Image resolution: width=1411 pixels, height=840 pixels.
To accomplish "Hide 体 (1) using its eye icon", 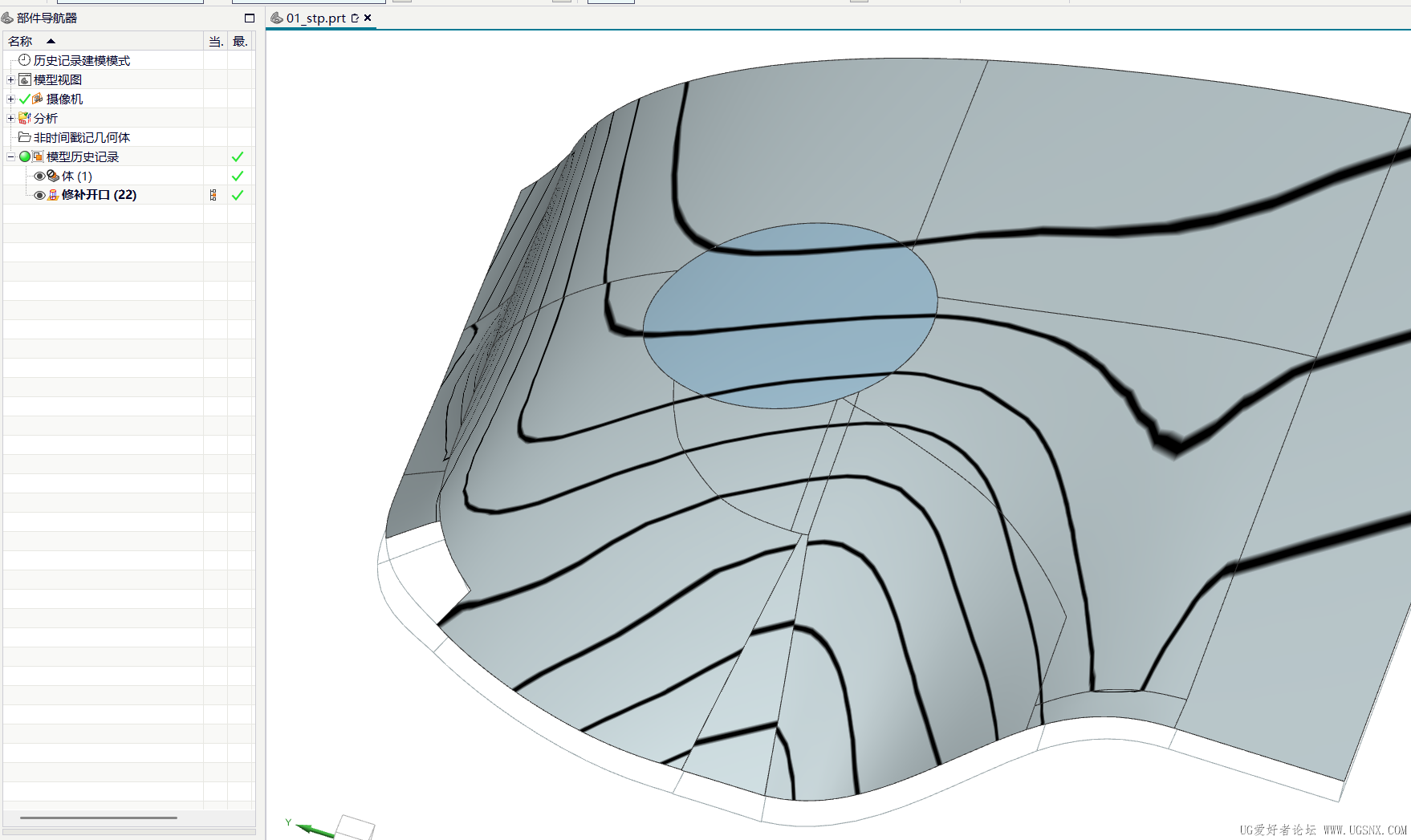I will tap(39, 176).
